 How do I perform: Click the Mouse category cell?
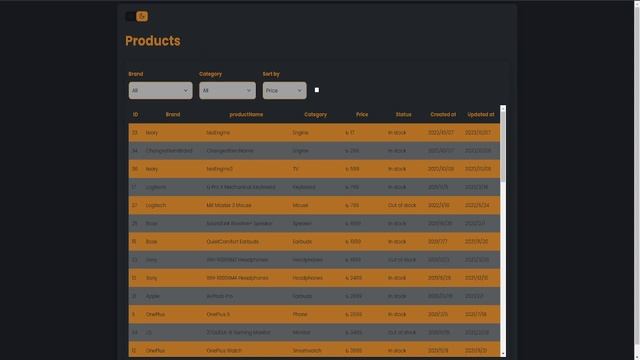click(x=300, y=205)
